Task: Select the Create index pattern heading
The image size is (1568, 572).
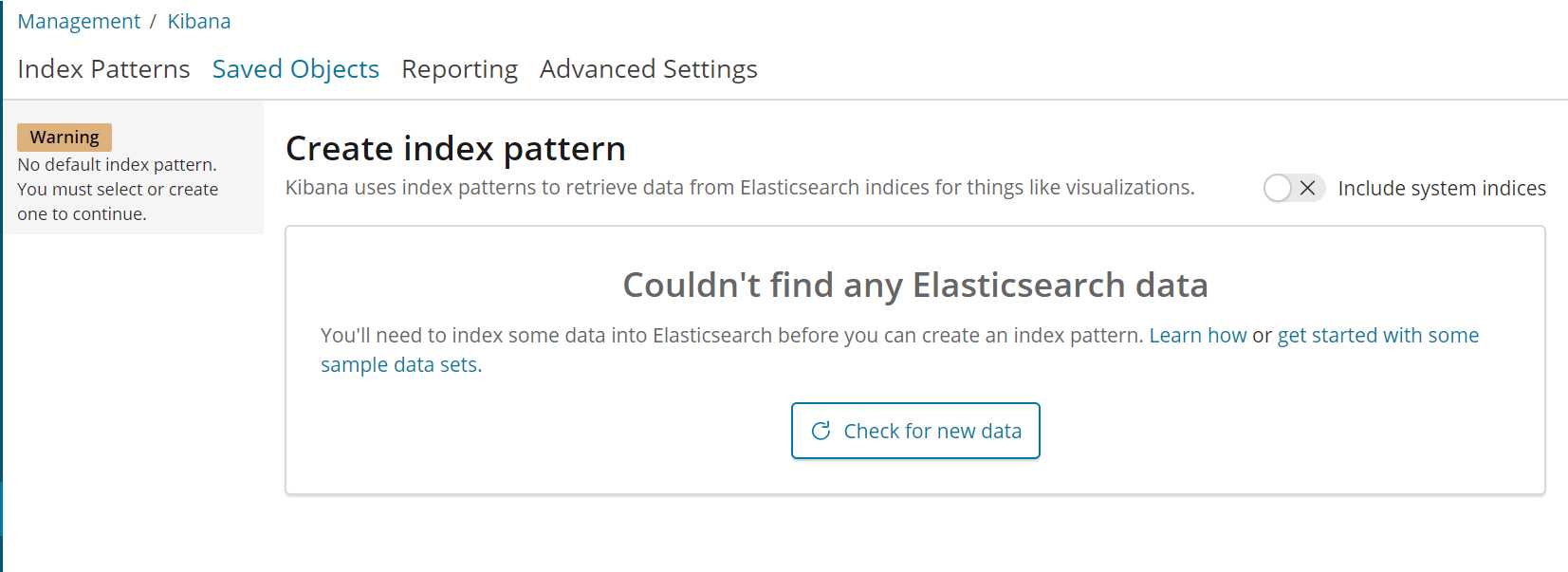Action: pos(455,149)
